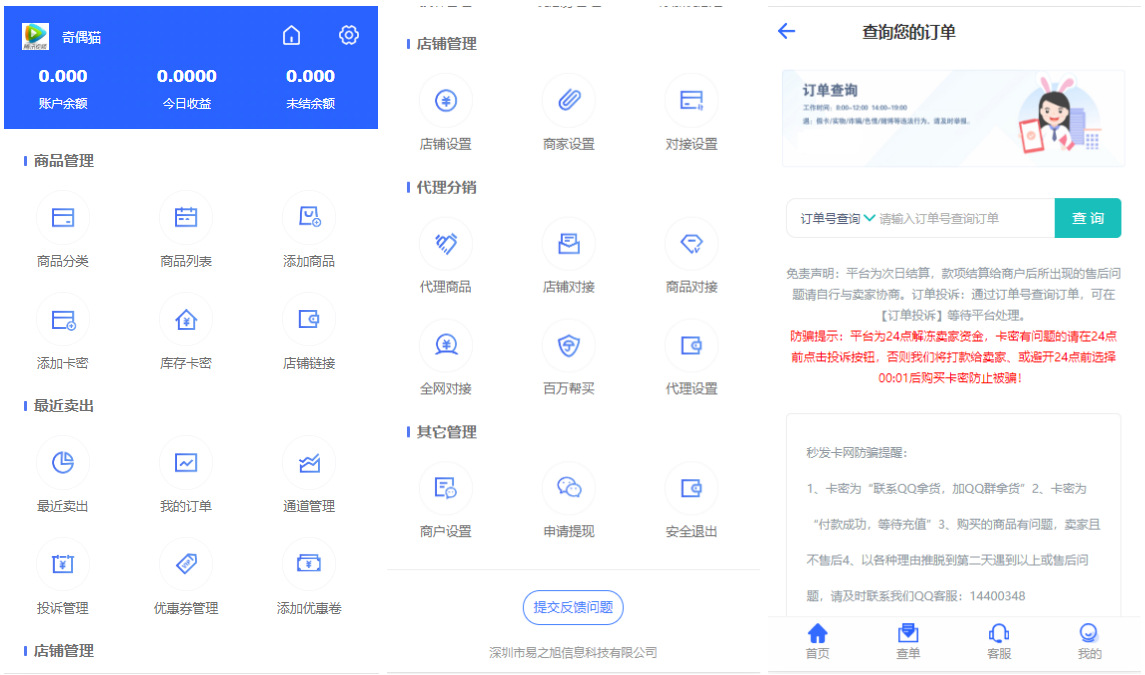Open 最近卖出 pie chart icon
The width and height of the screenshot is (1145, 675).
tap(63, 462)
